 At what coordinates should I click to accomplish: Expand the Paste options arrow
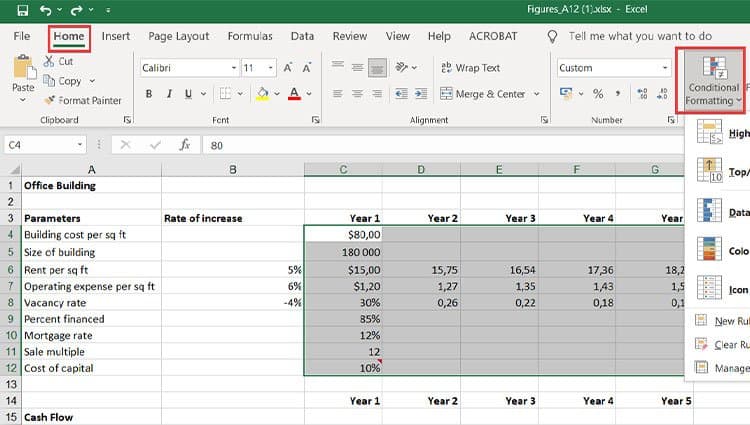[22, 100]
